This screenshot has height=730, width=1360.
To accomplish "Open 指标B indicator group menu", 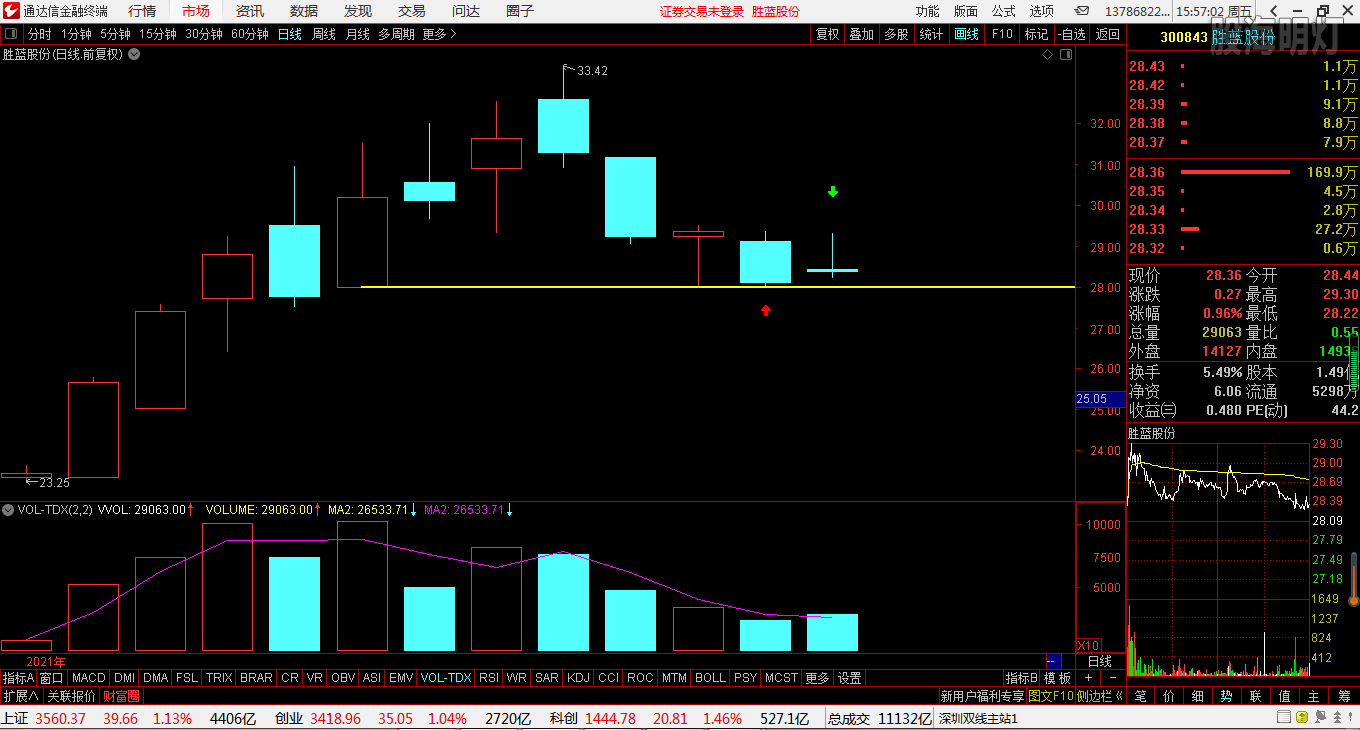I will [1022, 678].
